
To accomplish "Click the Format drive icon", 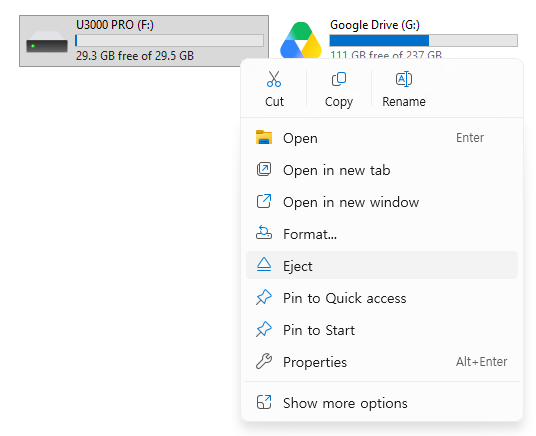I will [x=264, y=233].
